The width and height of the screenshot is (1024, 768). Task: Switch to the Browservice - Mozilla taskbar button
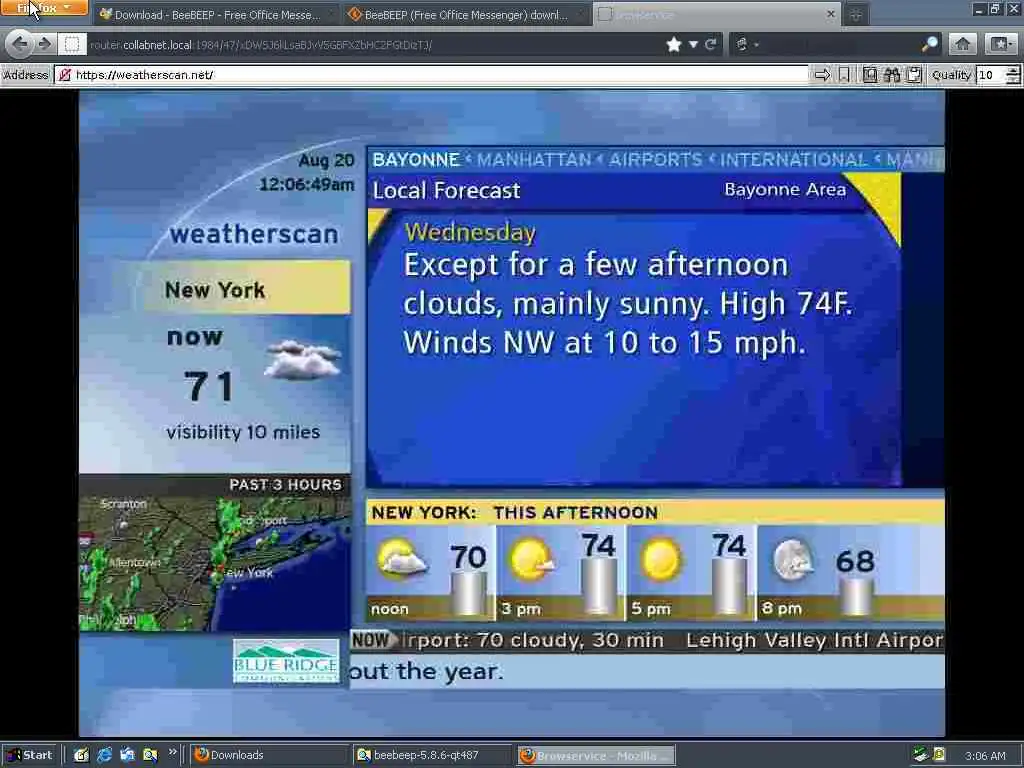coord(596,756)
